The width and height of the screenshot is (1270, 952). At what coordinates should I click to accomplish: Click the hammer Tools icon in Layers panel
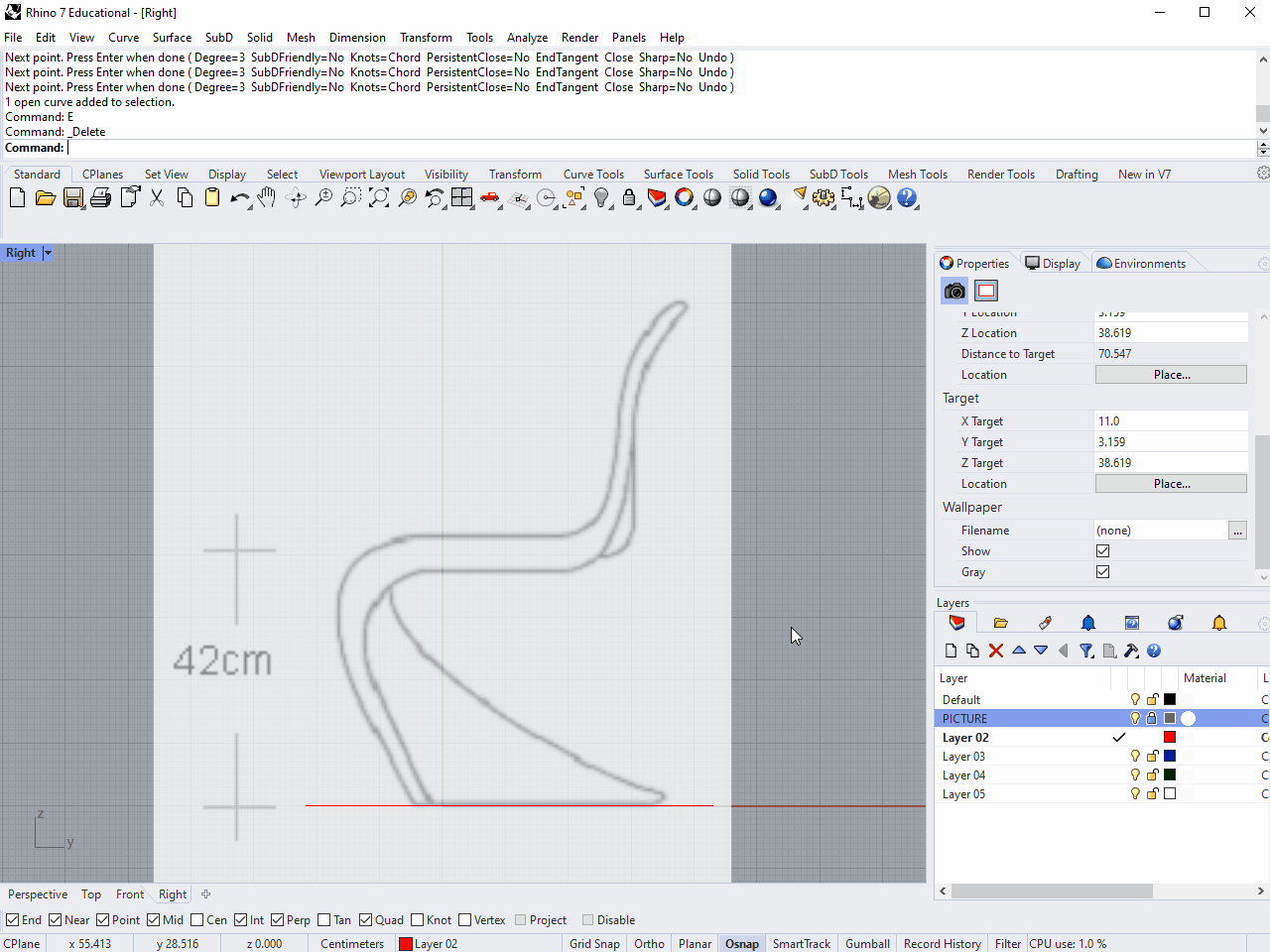pyautogui.click(x=1131, y=651)
